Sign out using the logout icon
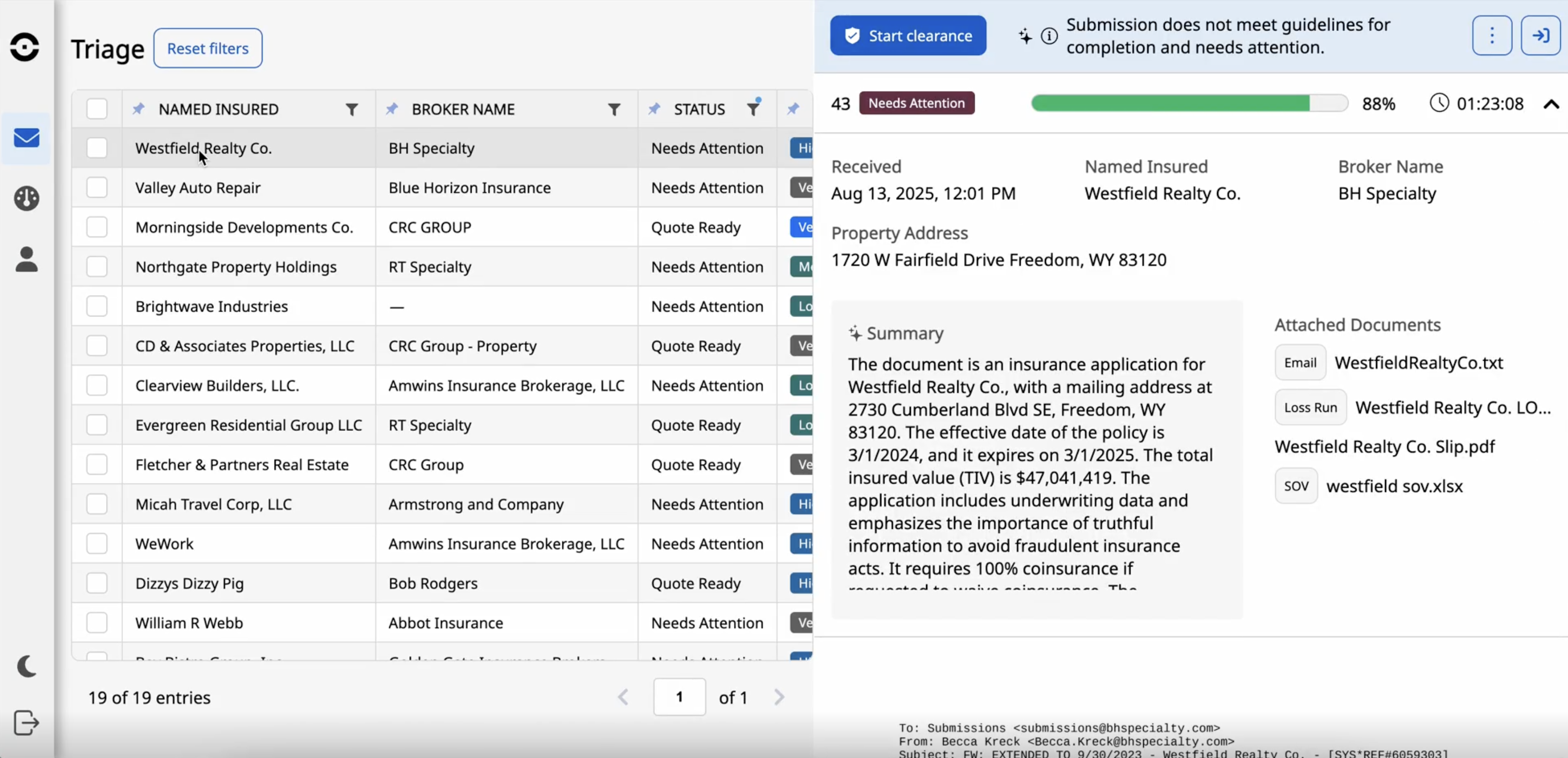Viewport: 1568px width, 758px height. 27,722
